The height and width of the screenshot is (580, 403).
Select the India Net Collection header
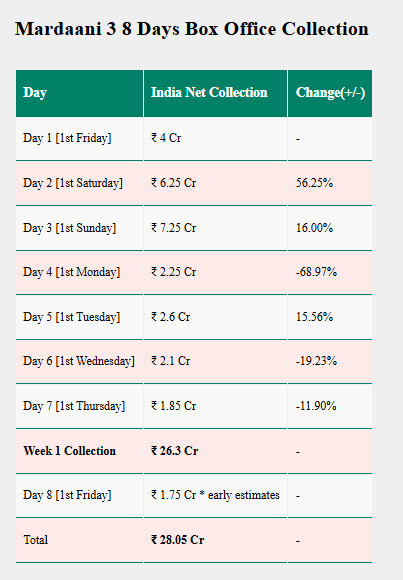[x=215, y=93]
